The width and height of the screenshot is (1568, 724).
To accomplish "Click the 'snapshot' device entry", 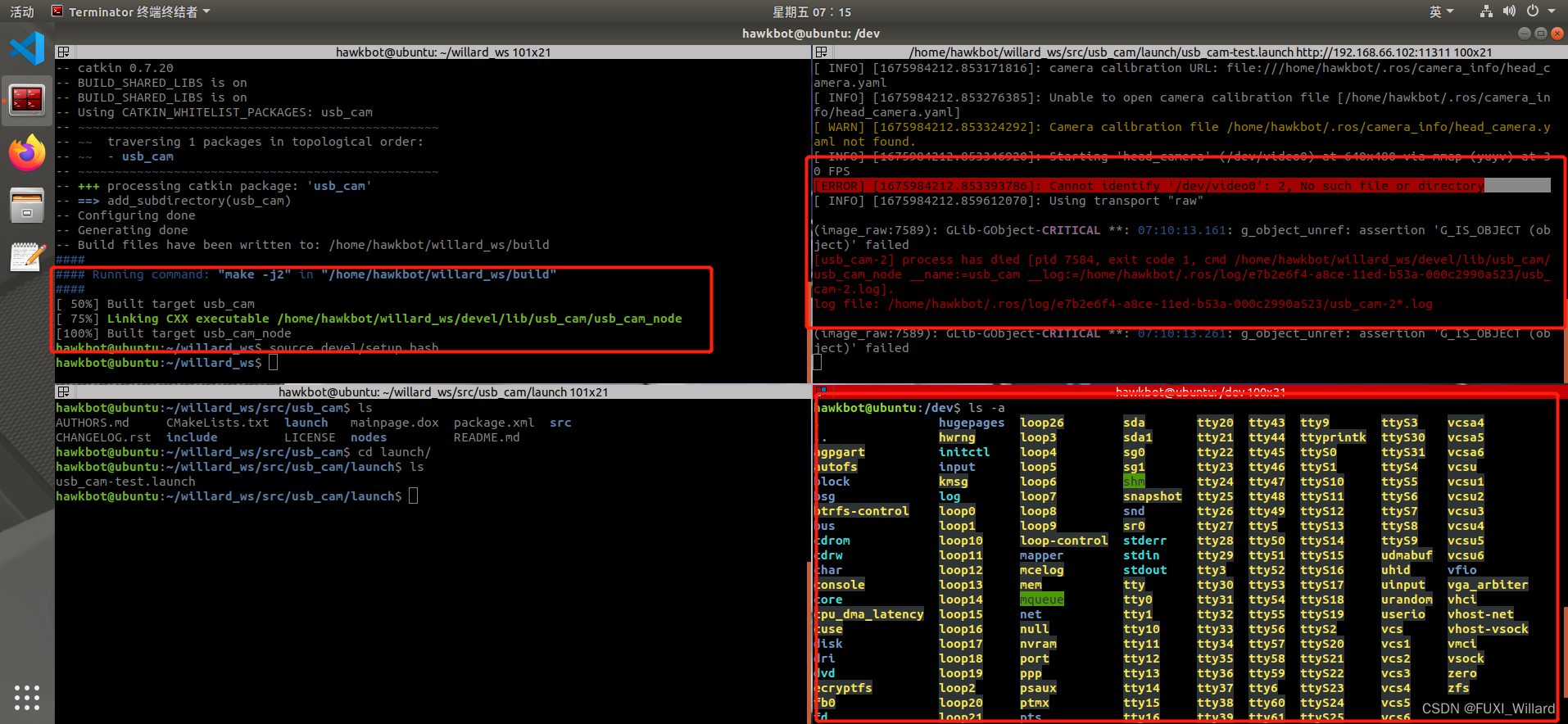I will point(1153,496).
